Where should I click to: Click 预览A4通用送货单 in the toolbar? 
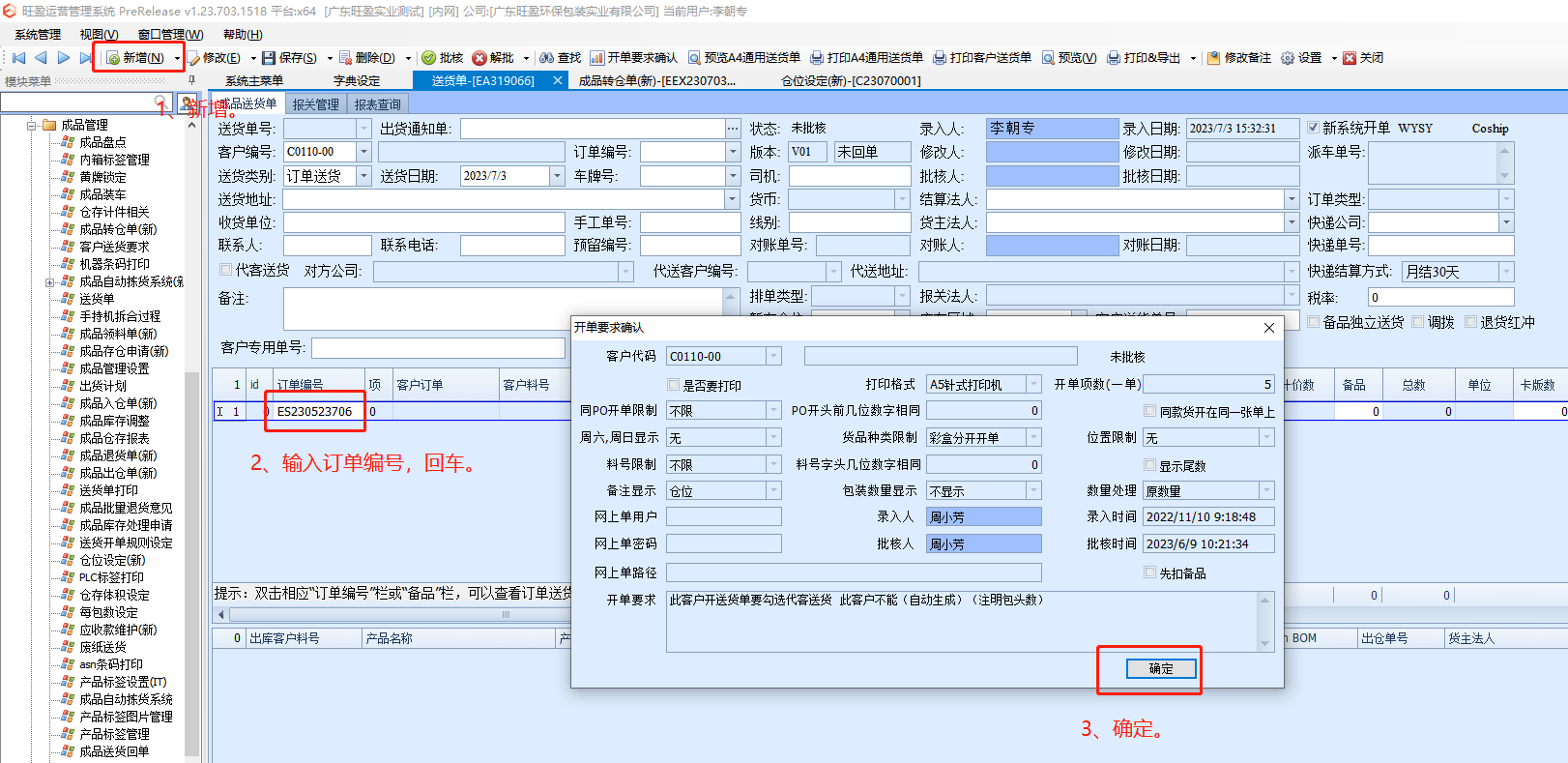[x=743, y=58]
